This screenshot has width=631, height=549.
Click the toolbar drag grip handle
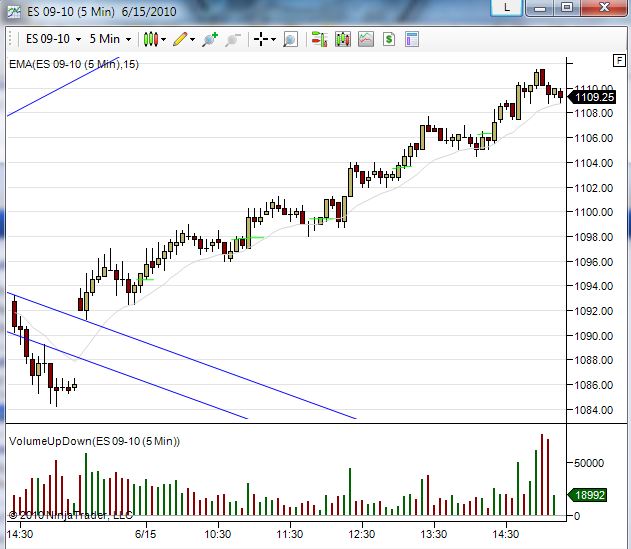(11, 39)
